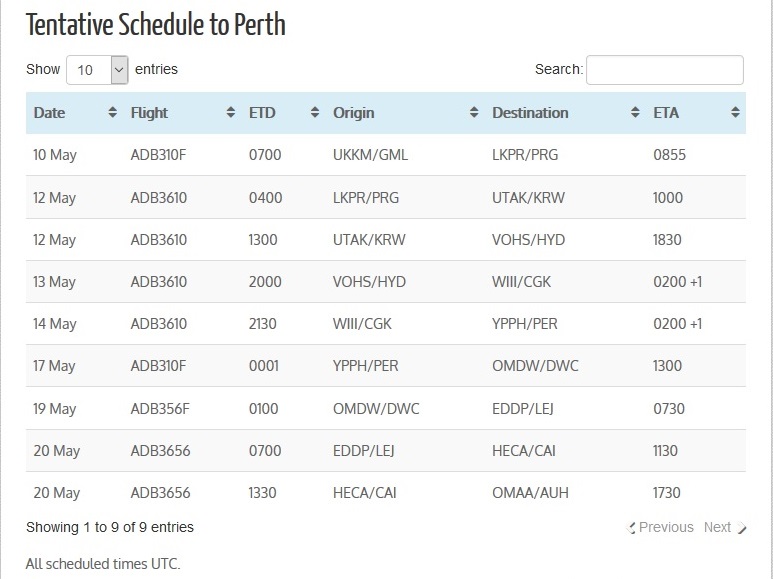Image resolution: width=773 pixels, height=579 pixels.
Task: Go to Previous page link
Action: click(660, 527)
